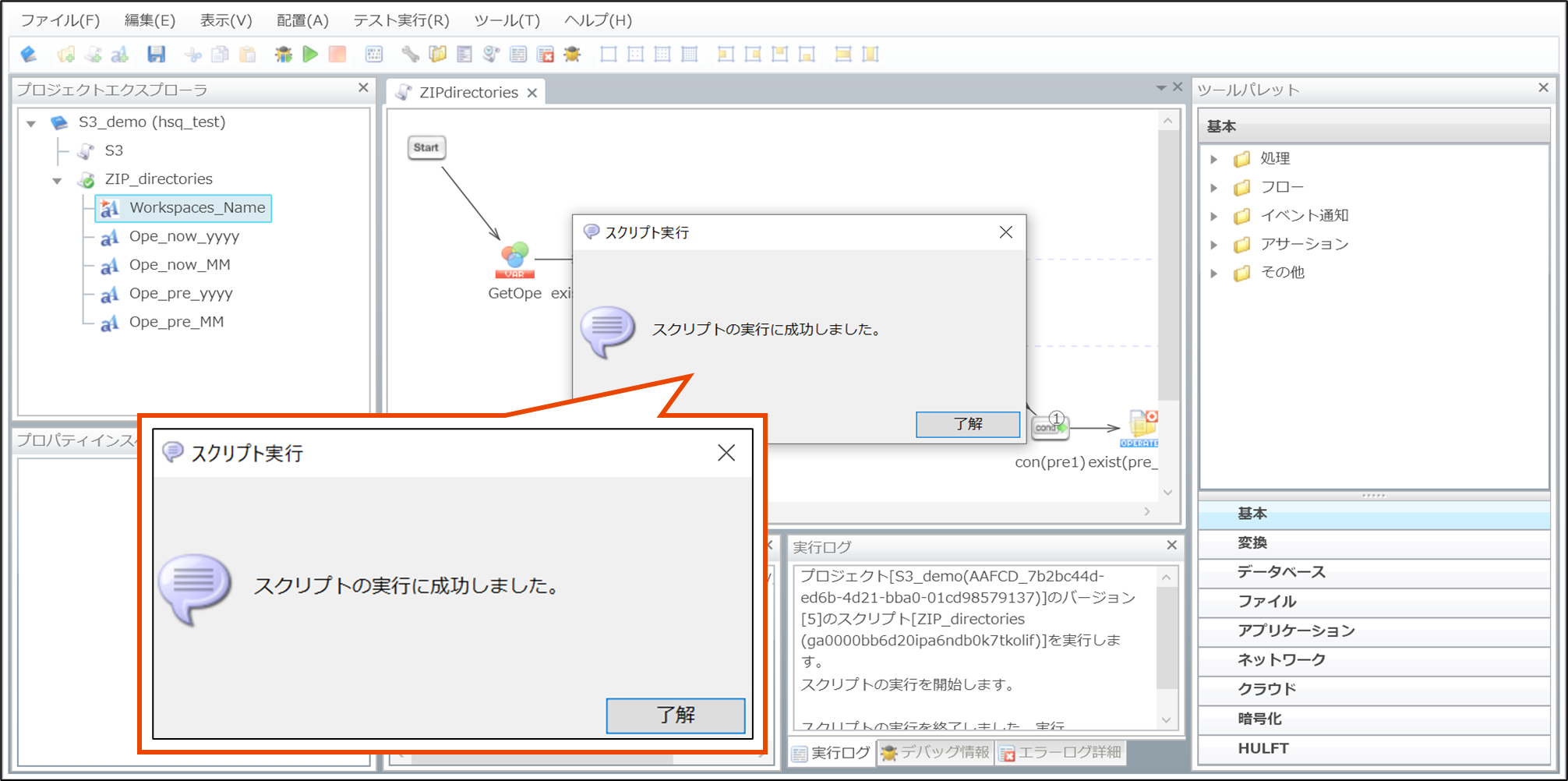The height and width of the screenshot is (781, 1568).
Task: Click the debug info bug icon in toolbar
Action: (x=573, y=54)
